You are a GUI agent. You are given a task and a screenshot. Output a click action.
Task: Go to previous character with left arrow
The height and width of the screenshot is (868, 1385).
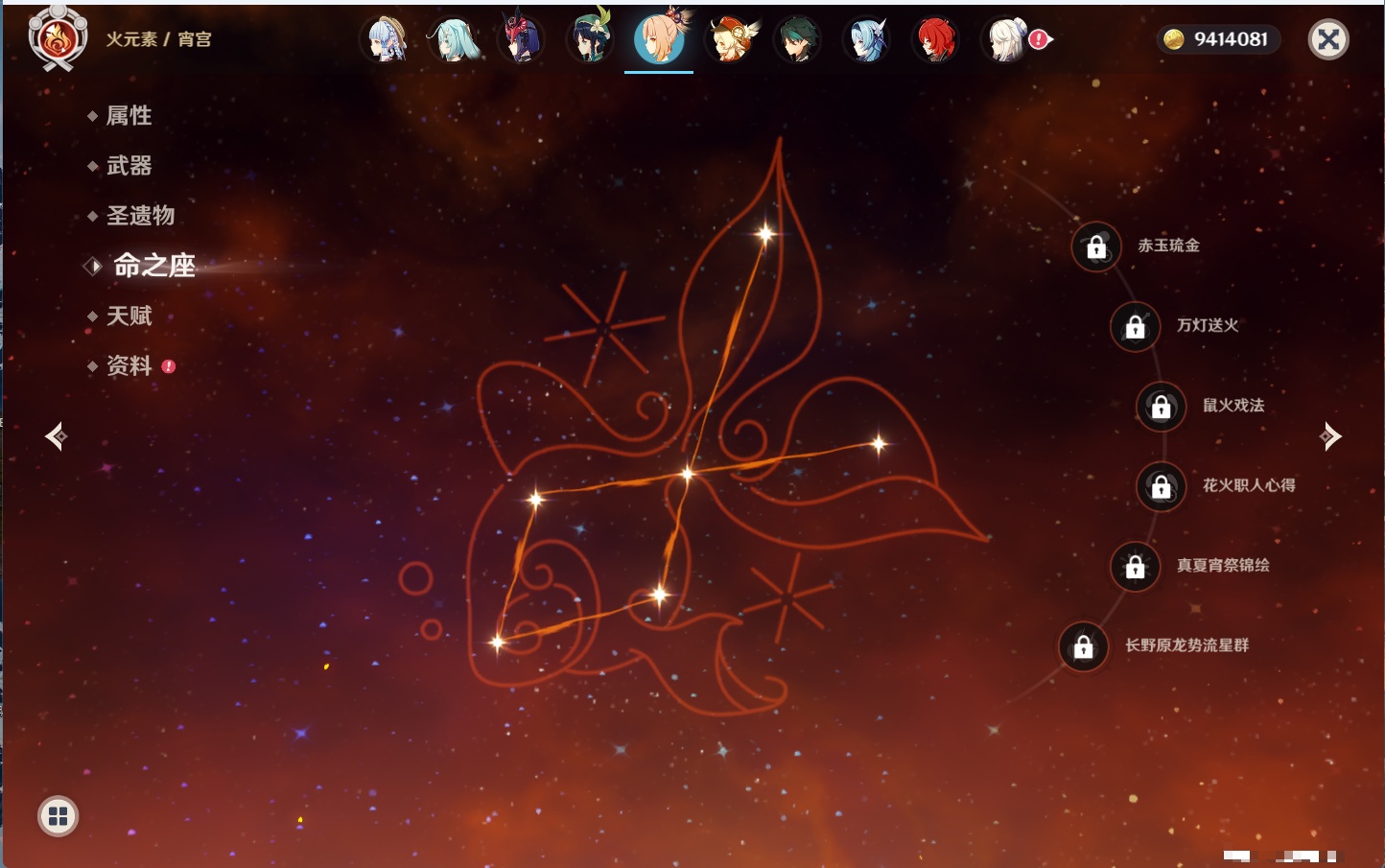(x=57, y=436)
